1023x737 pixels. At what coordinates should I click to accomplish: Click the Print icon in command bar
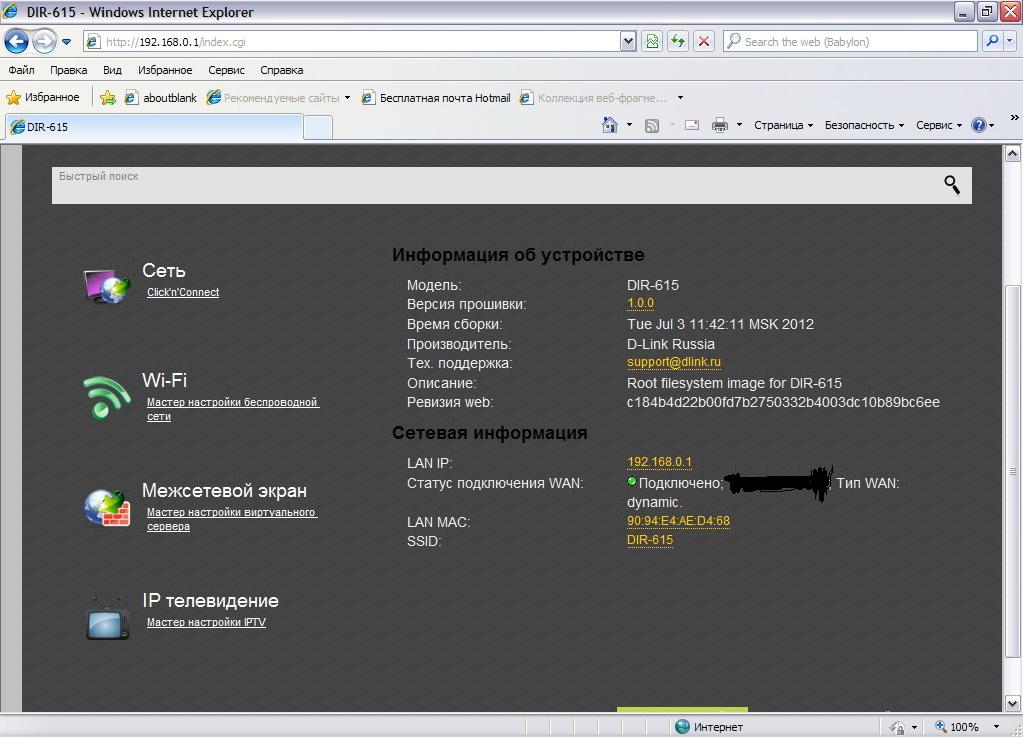(x=719, y=125)
